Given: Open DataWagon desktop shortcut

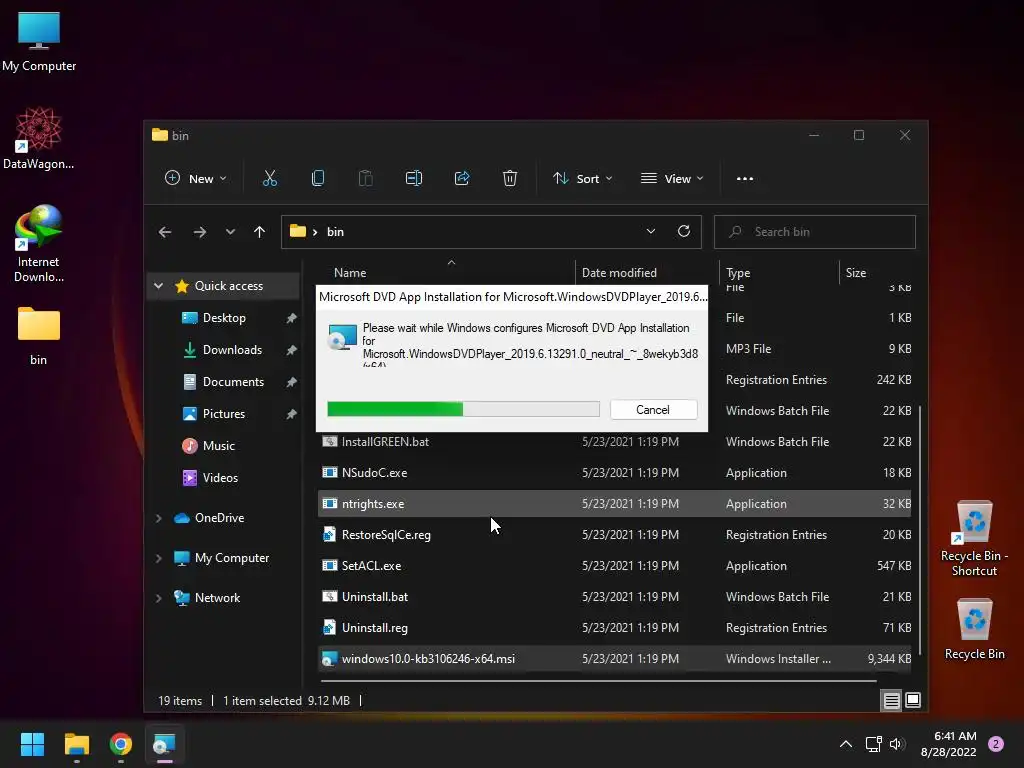Looking at the screenshot, I should click(39, 138).
